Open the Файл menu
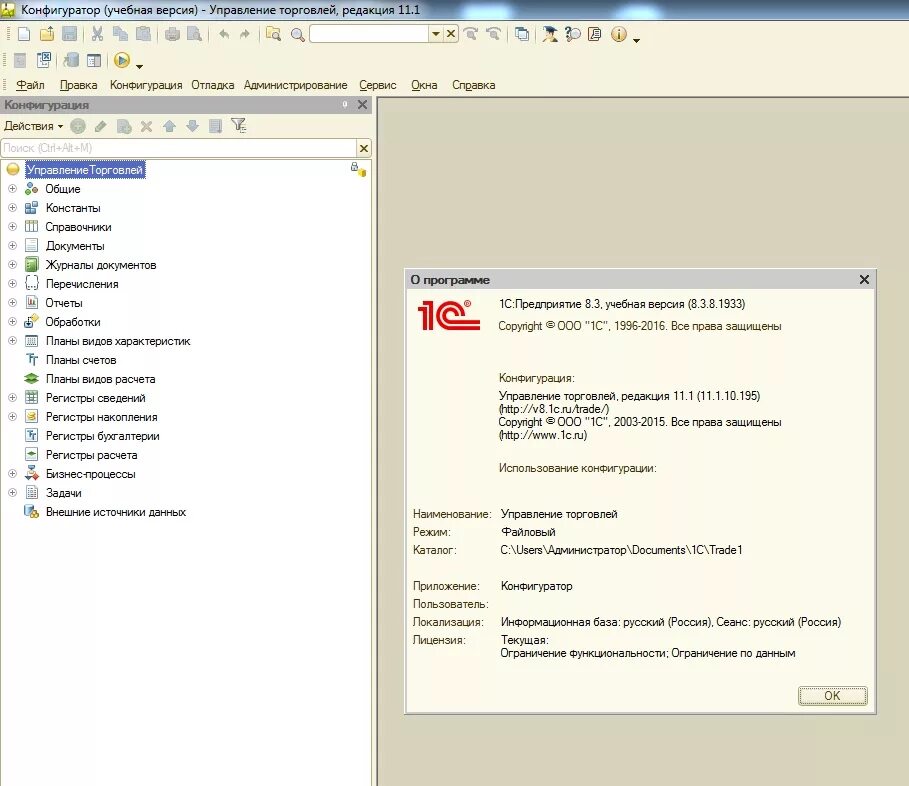The height and width of the screenshot is (786, 909). point(30,85)
